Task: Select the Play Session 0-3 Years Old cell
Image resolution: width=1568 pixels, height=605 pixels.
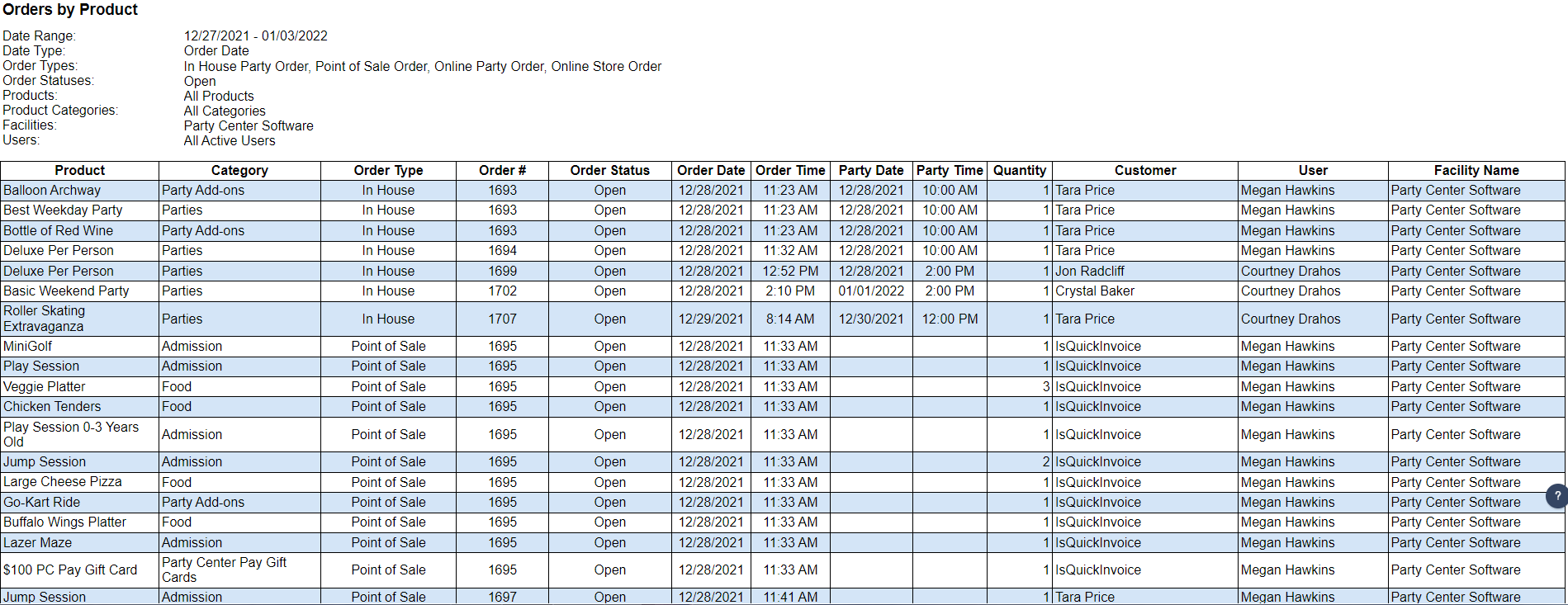Action: tap(80, 434)
